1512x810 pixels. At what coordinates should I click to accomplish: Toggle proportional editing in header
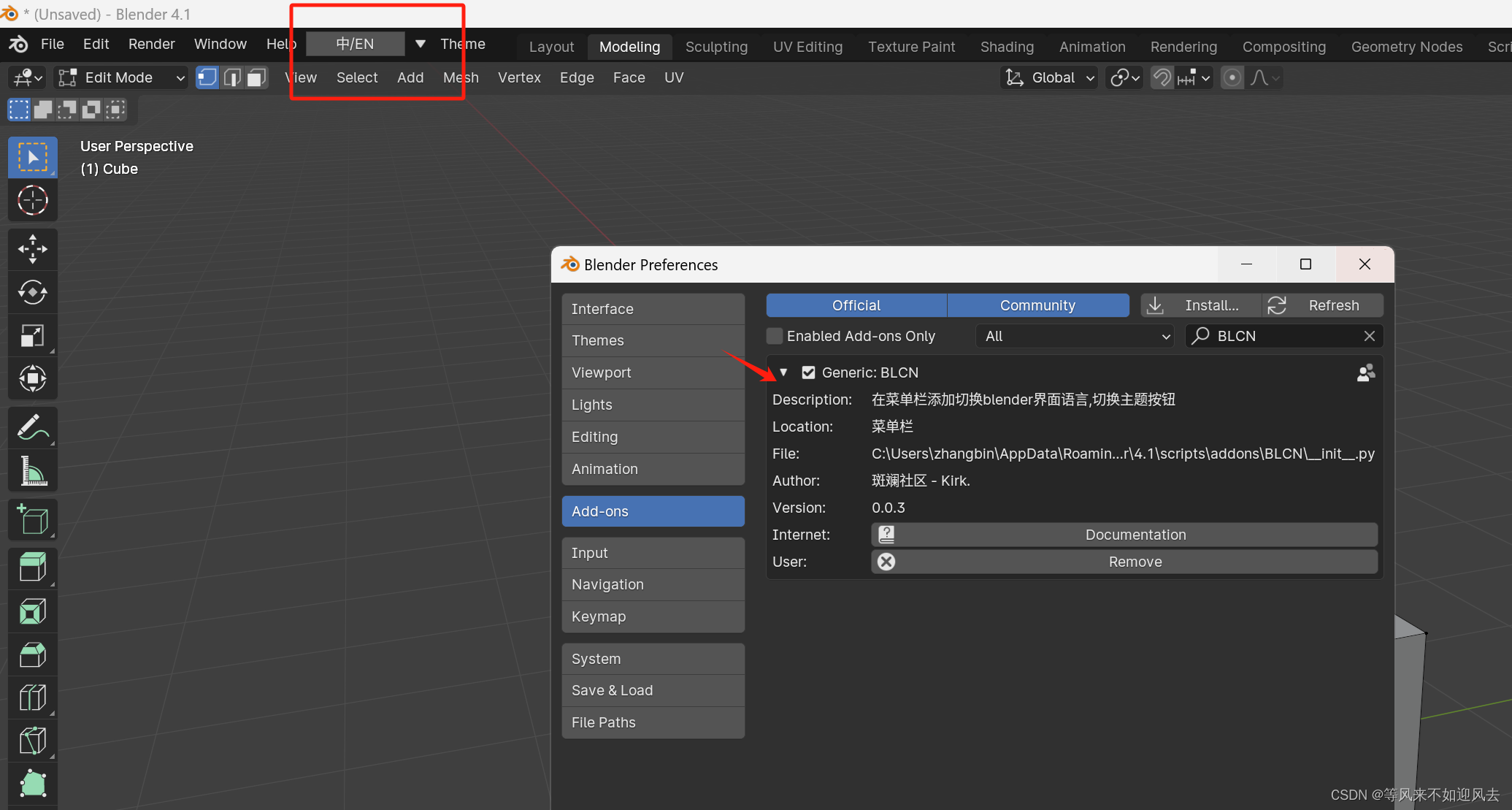[1232, 77]
